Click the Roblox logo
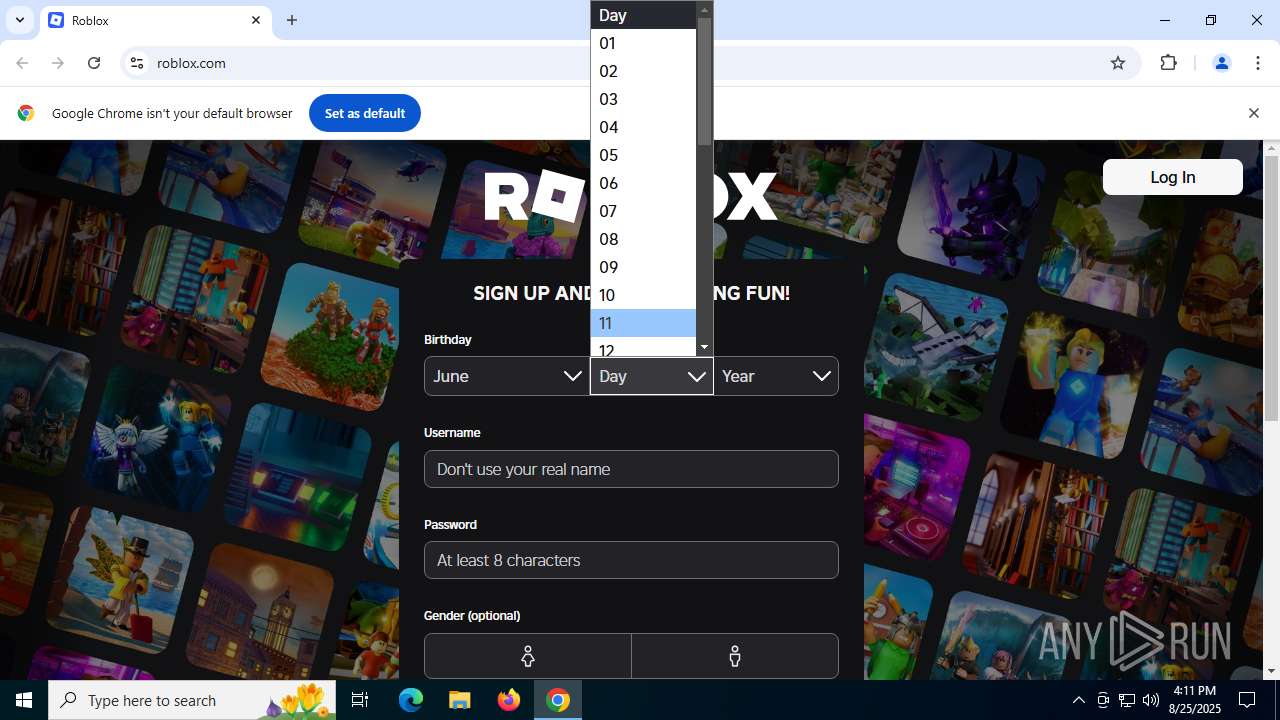This screenshot has height=720, width=1280. click(631, 196)
